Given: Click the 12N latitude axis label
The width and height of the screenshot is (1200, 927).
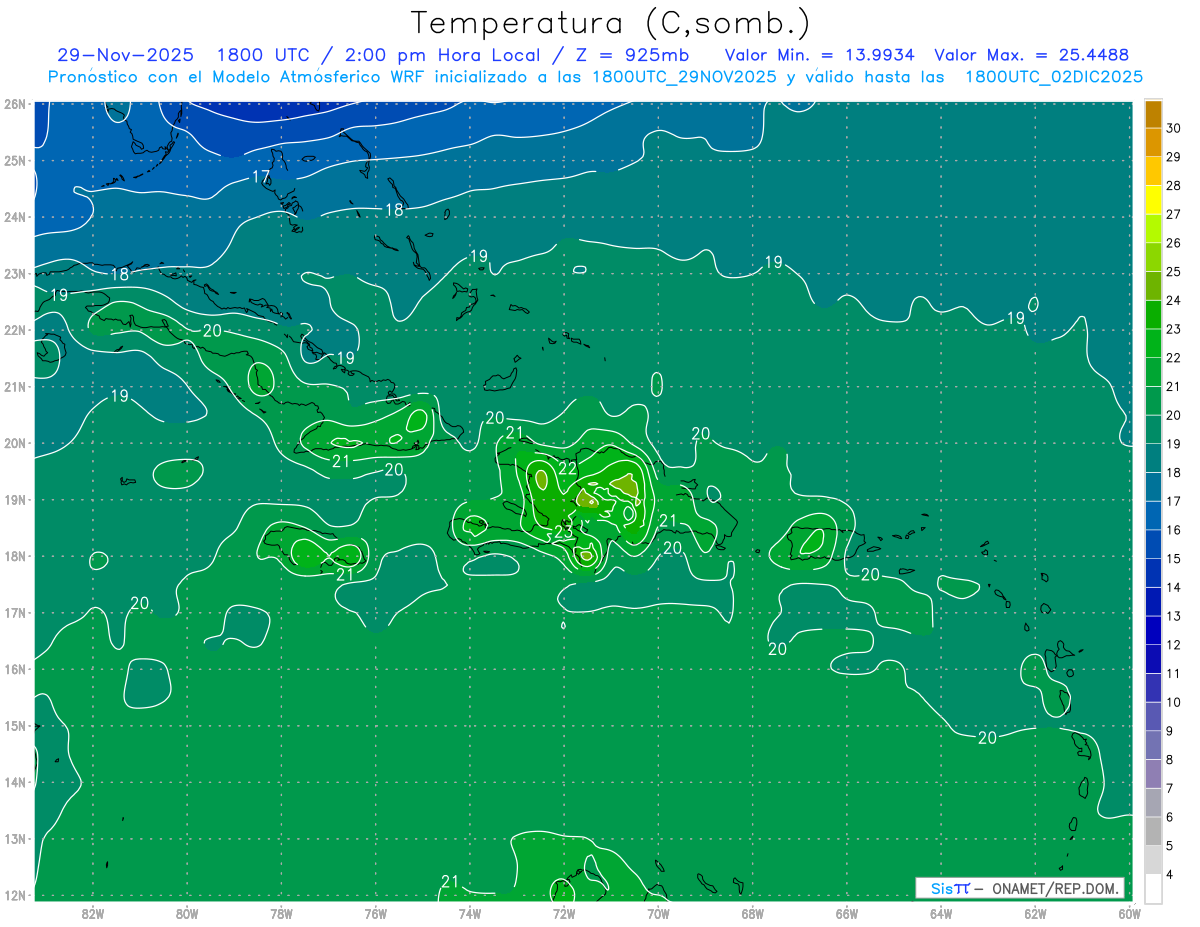Looking at the screenshot, I should 14,895.
